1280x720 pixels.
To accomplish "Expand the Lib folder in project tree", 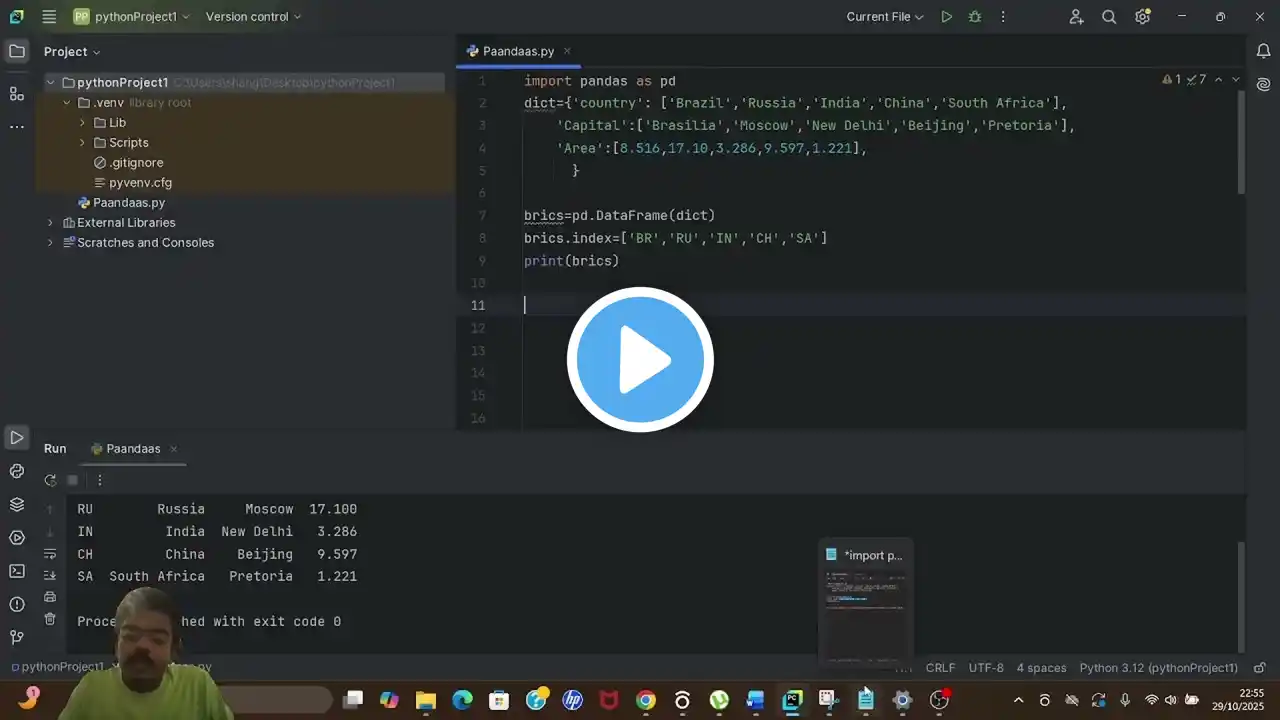I will point(83,123).
